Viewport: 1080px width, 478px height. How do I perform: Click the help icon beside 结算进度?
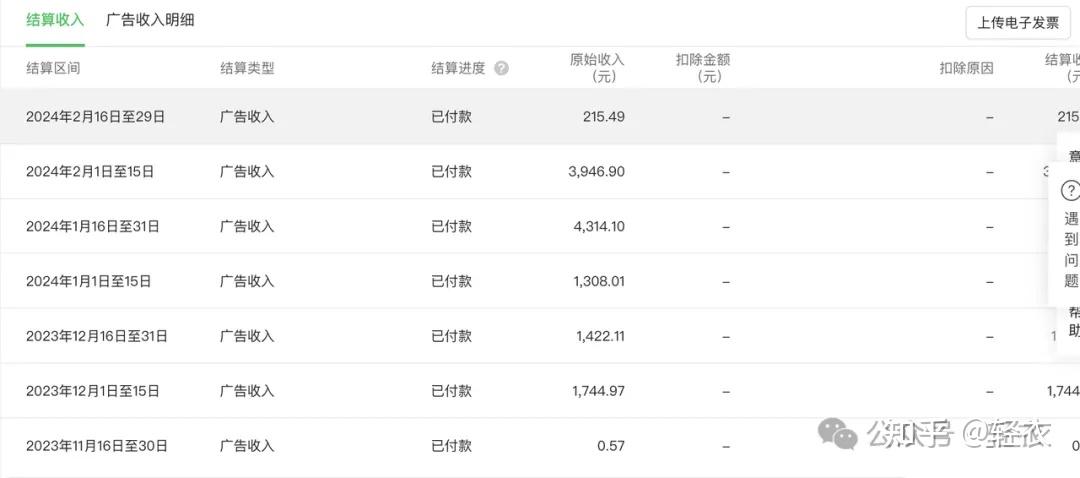tap(501, 69)
